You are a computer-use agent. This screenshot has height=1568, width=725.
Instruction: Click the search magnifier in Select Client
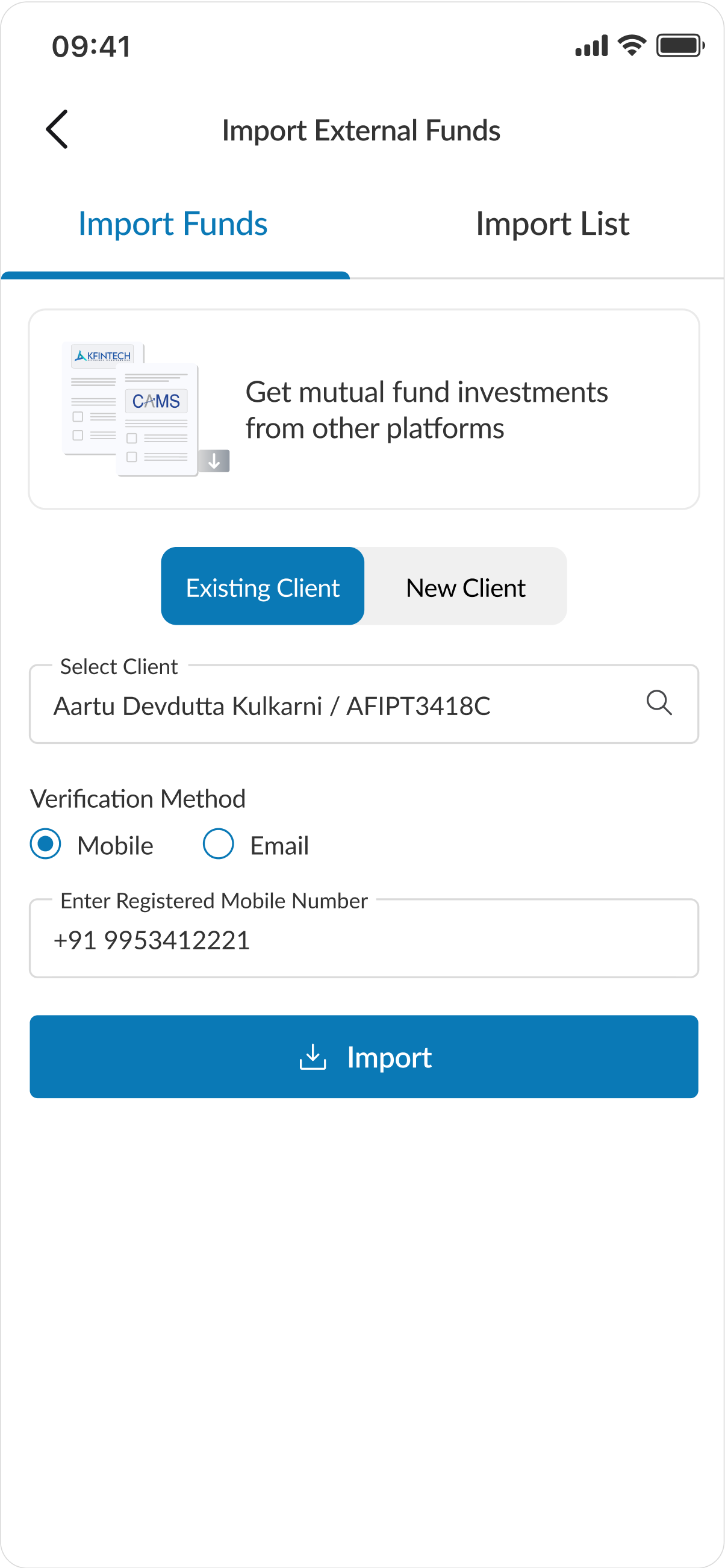659,703
